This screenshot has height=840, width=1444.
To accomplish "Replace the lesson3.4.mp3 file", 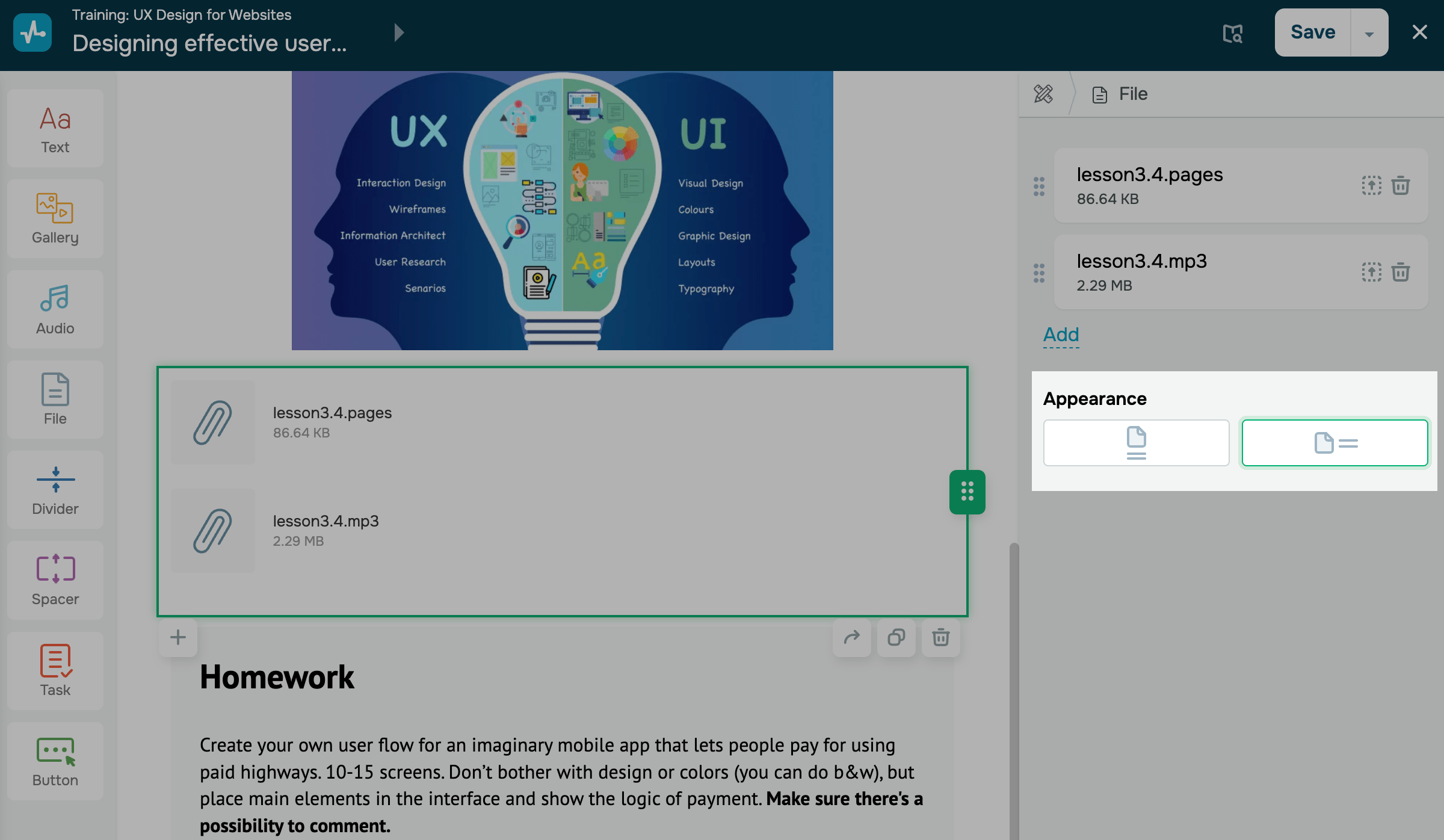I will click(x=1371, y=272).
